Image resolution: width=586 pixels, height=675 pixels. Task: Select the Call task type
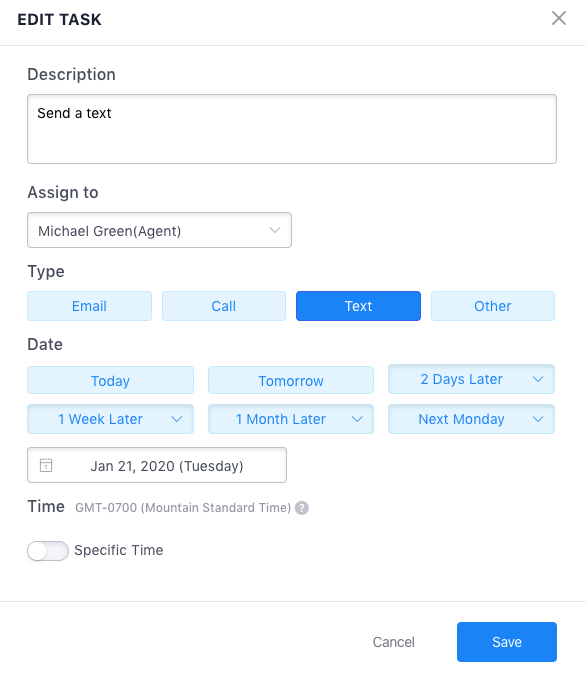tap(224, 306)
